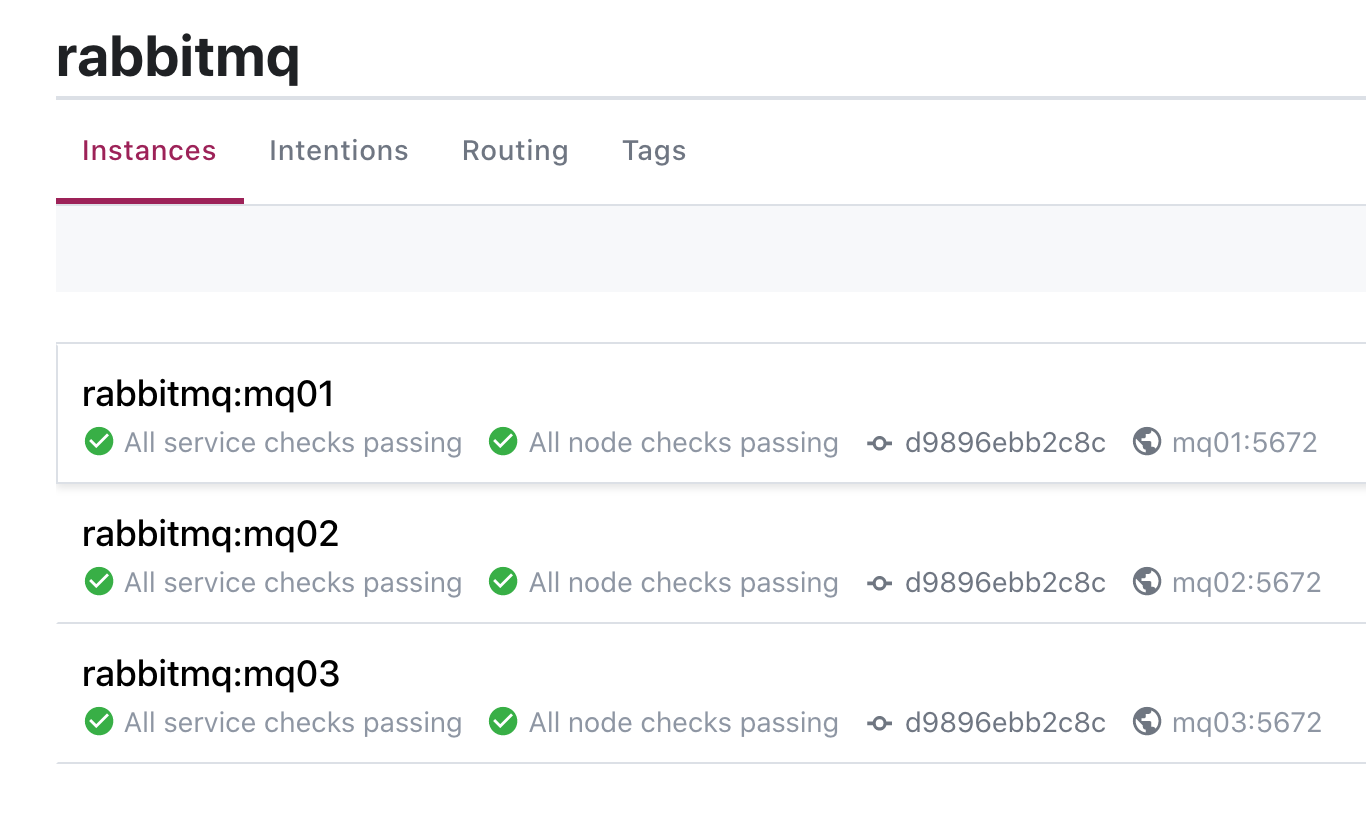The image size is (1366, 832).
Task: Select the mq02:5672 address text
Action: click(1247, 582)
